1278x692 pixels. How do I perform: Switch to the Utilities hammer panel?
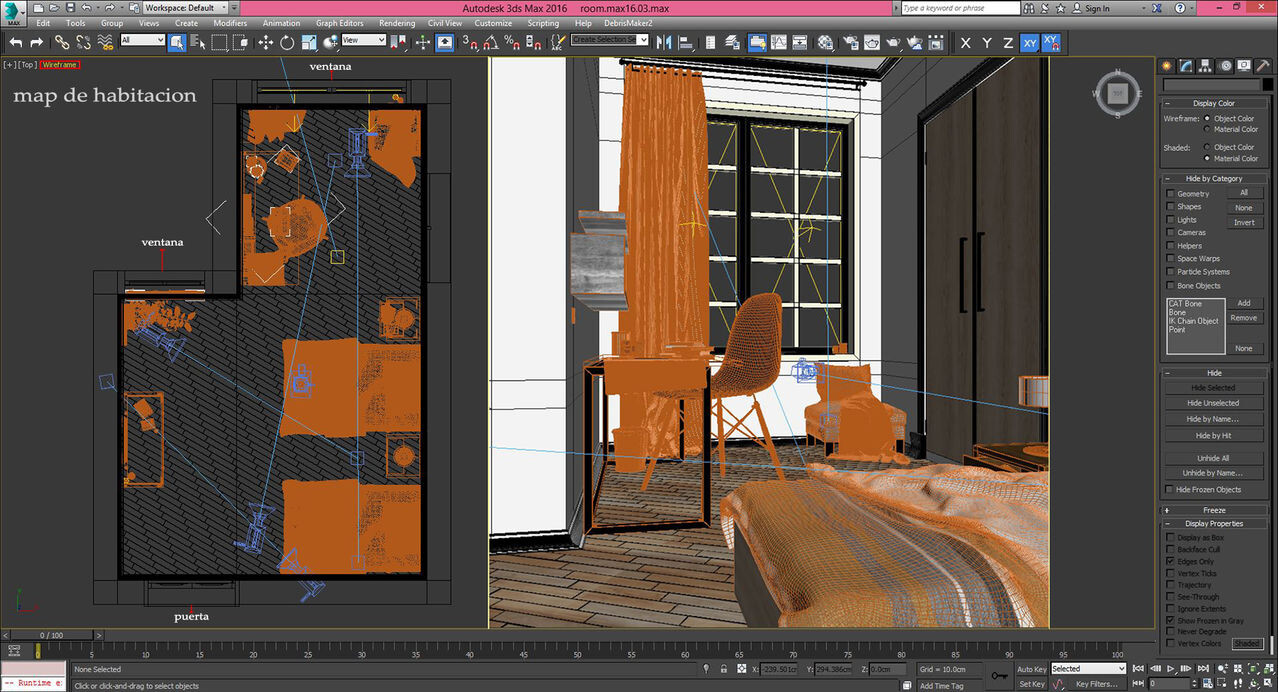tap(1263, 65)
